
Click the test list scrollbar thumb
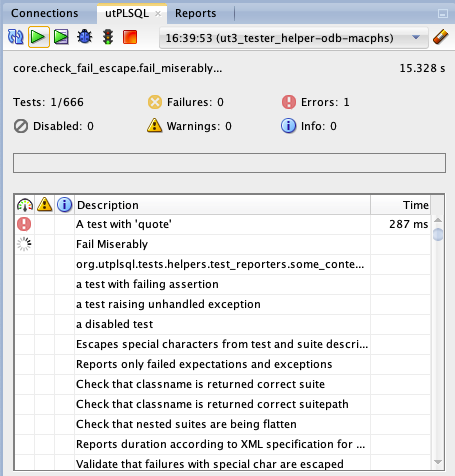pos(438,234)
